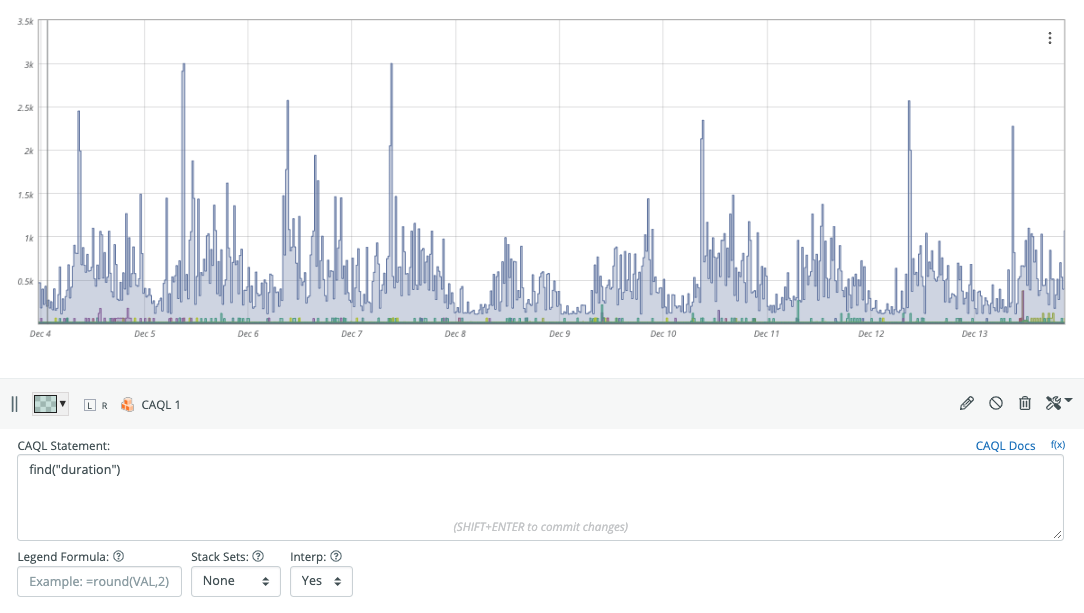The width and height of the screenshot is (1084, 613).
Task: Toggle the L axis assignment for CAQL 1
Action: (x=88, y=404)
